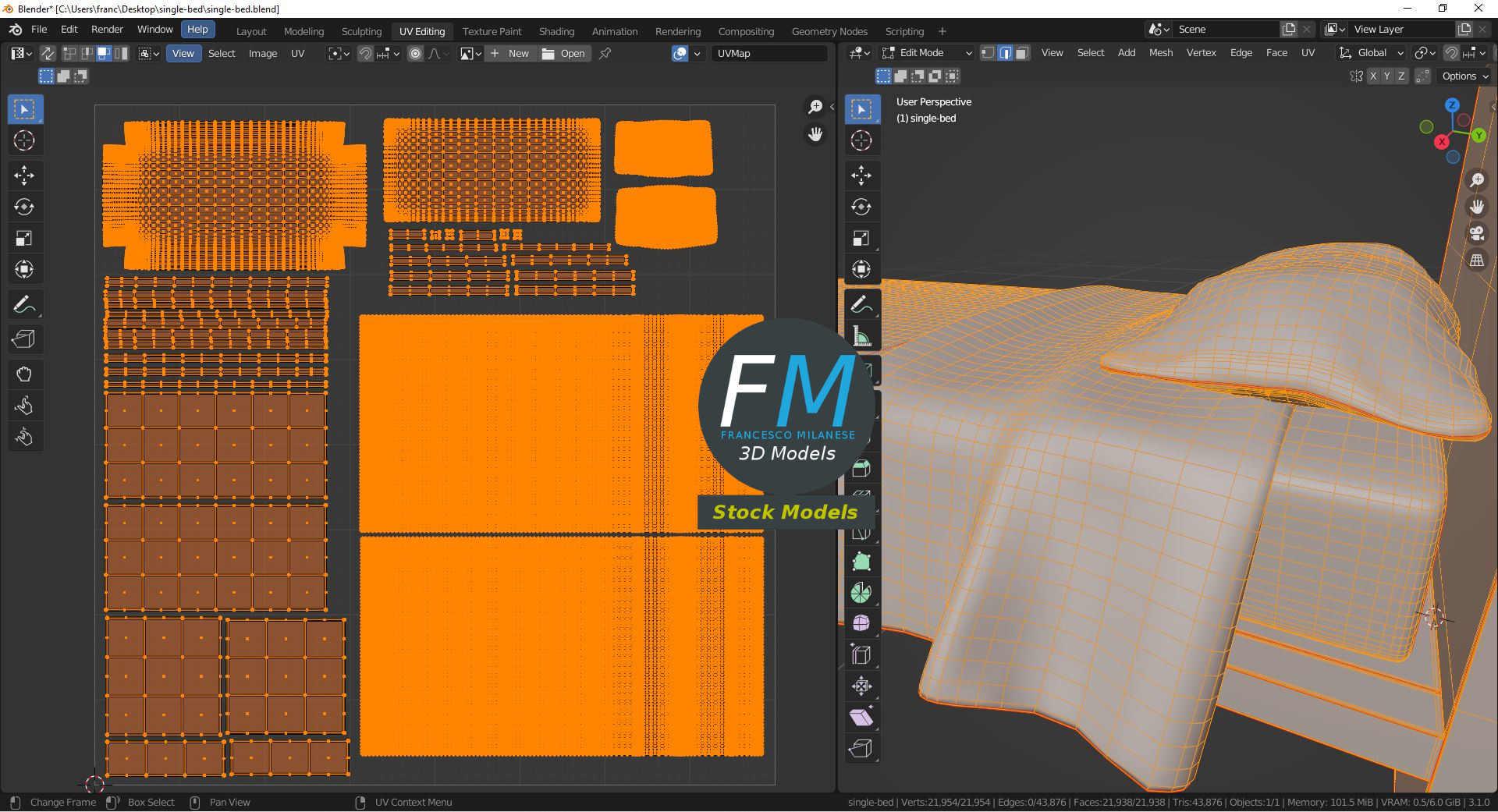This screenshot has height=812, width=1498.
Task: Open the 3D viewport editor type dropdown
Action: click(860, 52)
